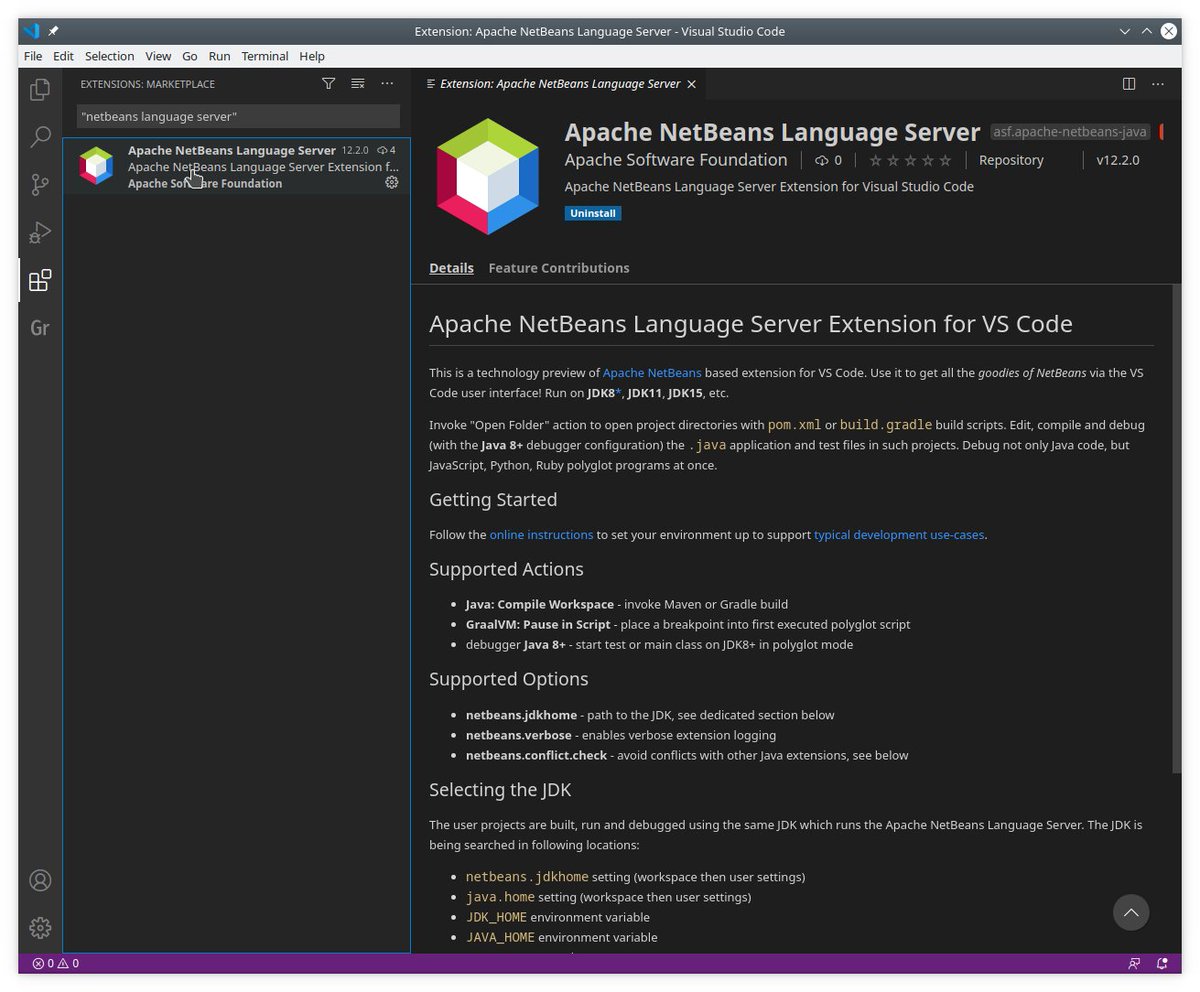Switch to the Details tab
Viewport: 1200px width, 992px height.
pos(451,268)
